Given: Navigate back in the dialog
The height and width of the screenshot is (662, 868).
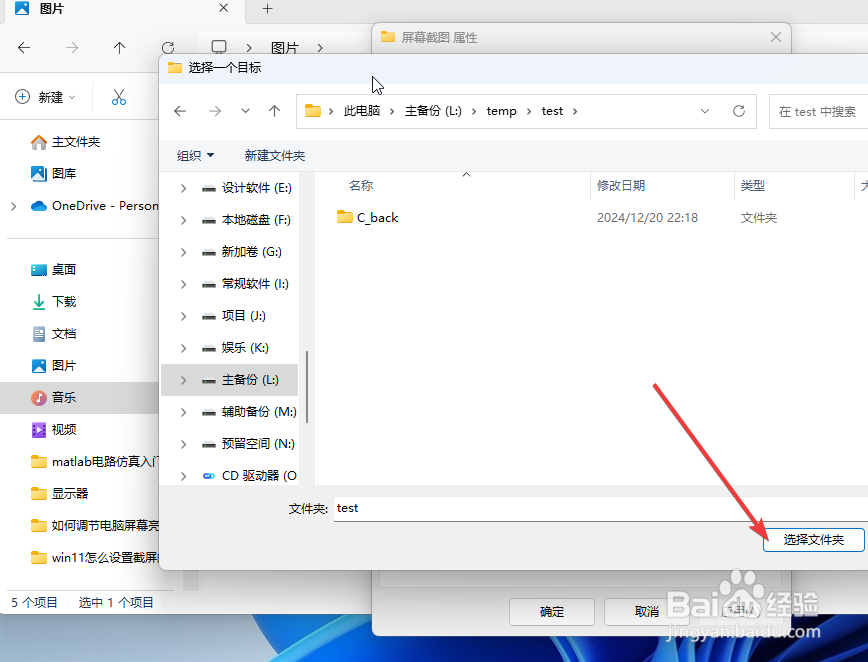Looking at the screenshot, I should click(180, 111).
